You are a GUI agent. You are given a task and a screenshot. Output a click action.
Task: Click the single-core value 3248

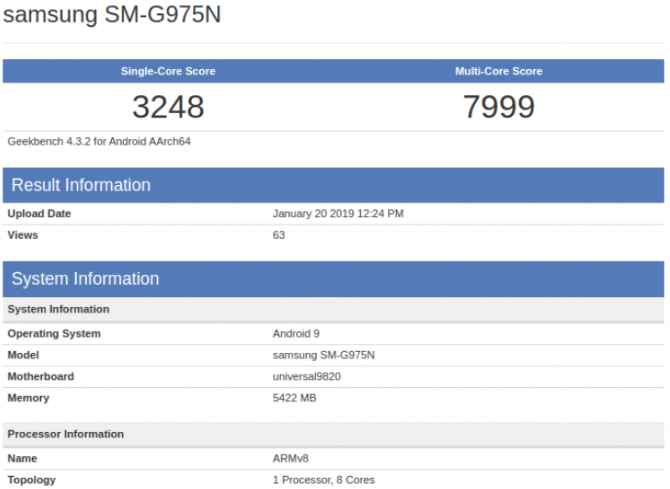[168, 107]
